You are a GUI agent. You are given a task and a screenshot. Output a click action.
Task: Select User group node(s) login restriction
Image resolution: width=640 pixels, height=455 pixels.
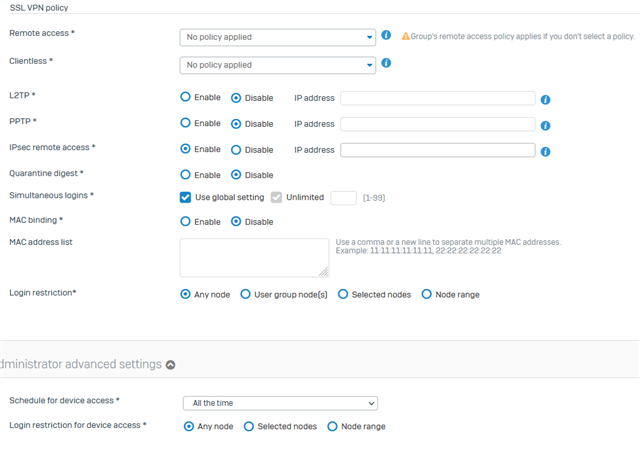click(246, 294)
